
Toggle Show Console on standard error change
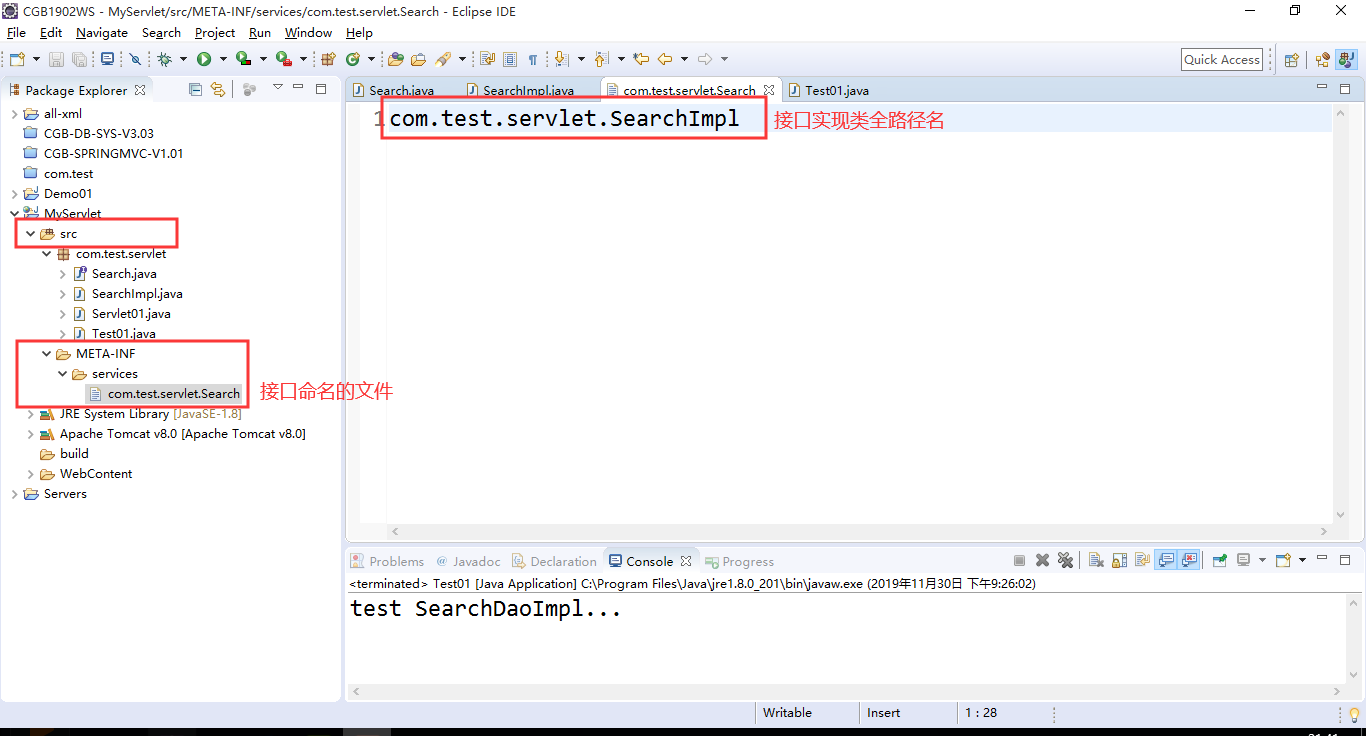1189,561
